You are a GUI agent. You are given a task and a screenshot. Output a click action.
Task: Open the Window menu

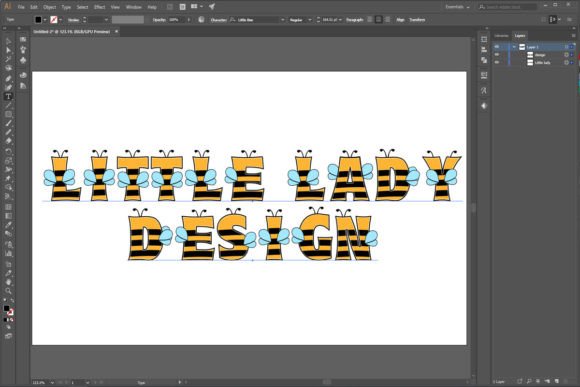pos(134,7)
